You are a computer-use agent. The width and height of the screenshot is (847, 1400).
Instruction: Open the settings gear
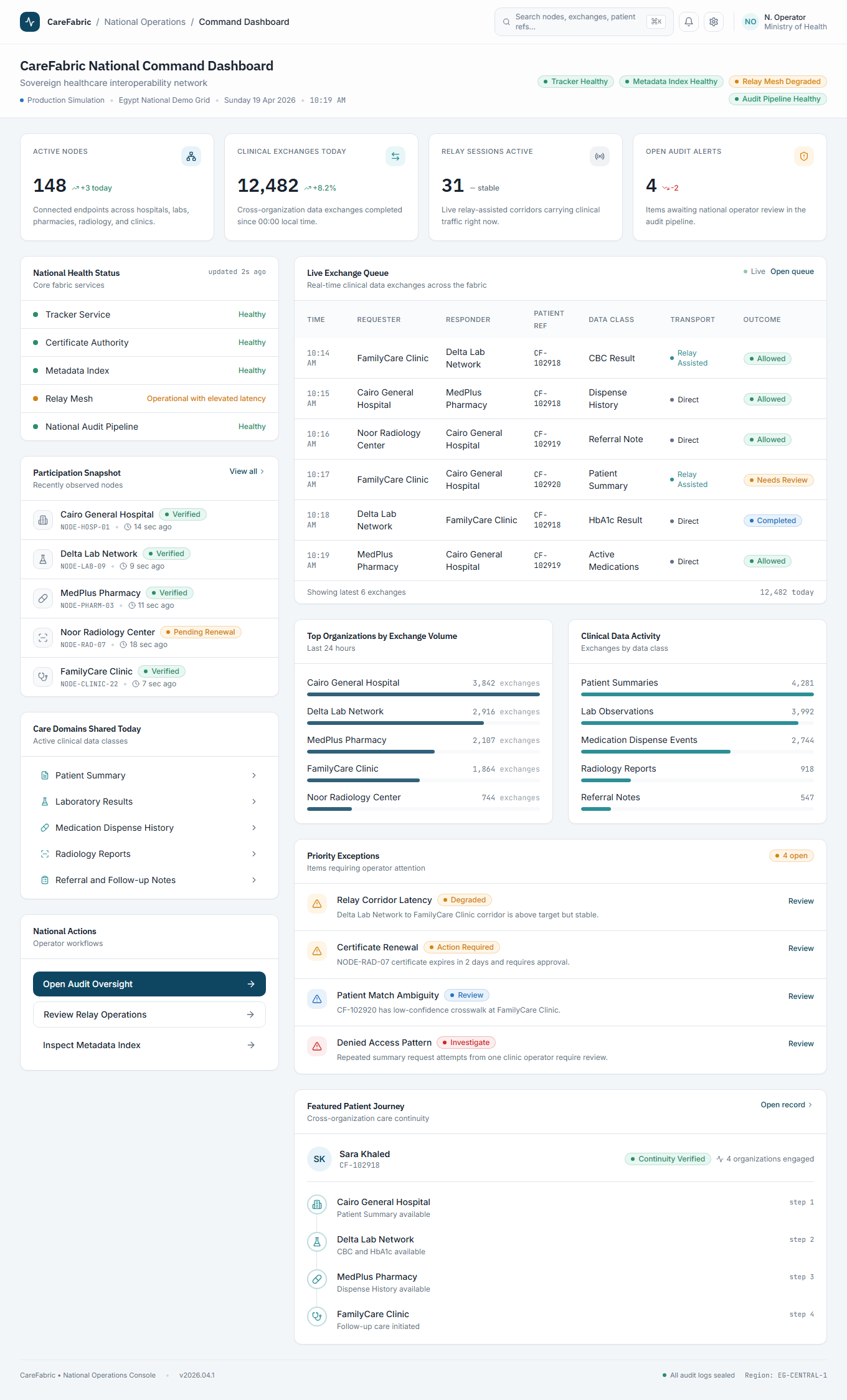pyautogui.click(x=714, y=22)
